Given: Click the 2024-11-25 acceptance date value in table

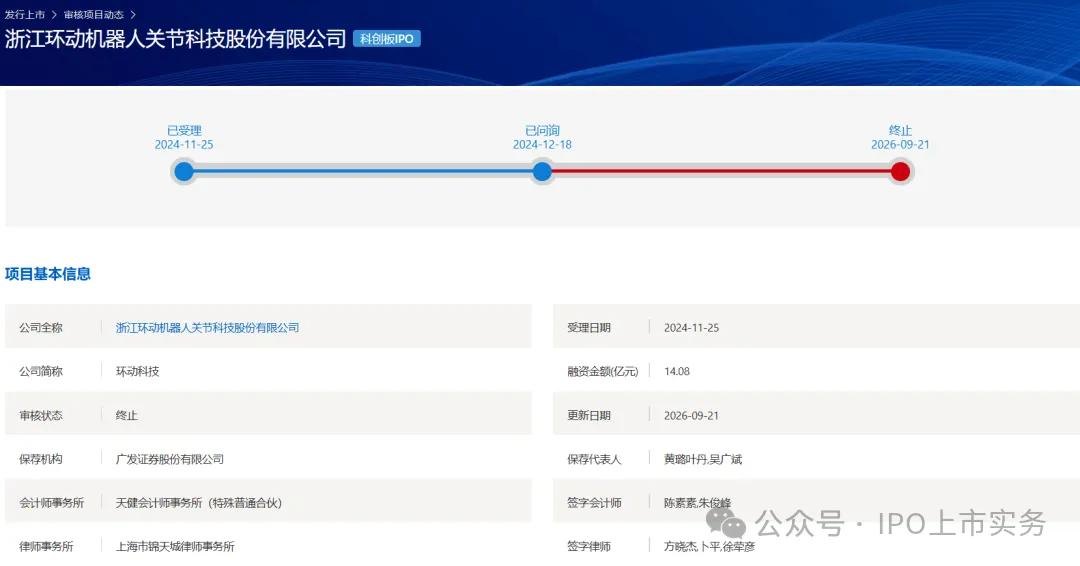Looking at the screenshot, I should point(692,328).
